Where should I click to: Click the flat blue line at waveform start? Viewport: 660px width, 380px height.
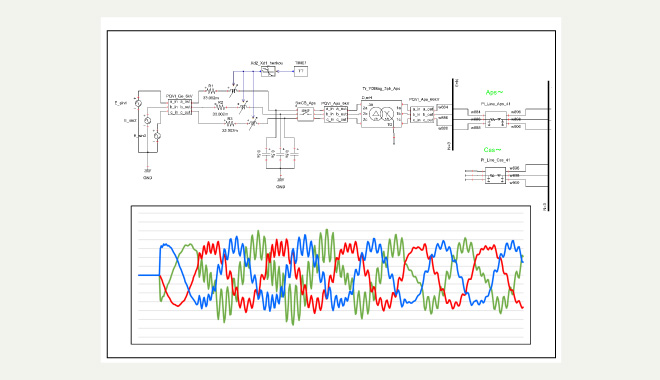point(149,275)
